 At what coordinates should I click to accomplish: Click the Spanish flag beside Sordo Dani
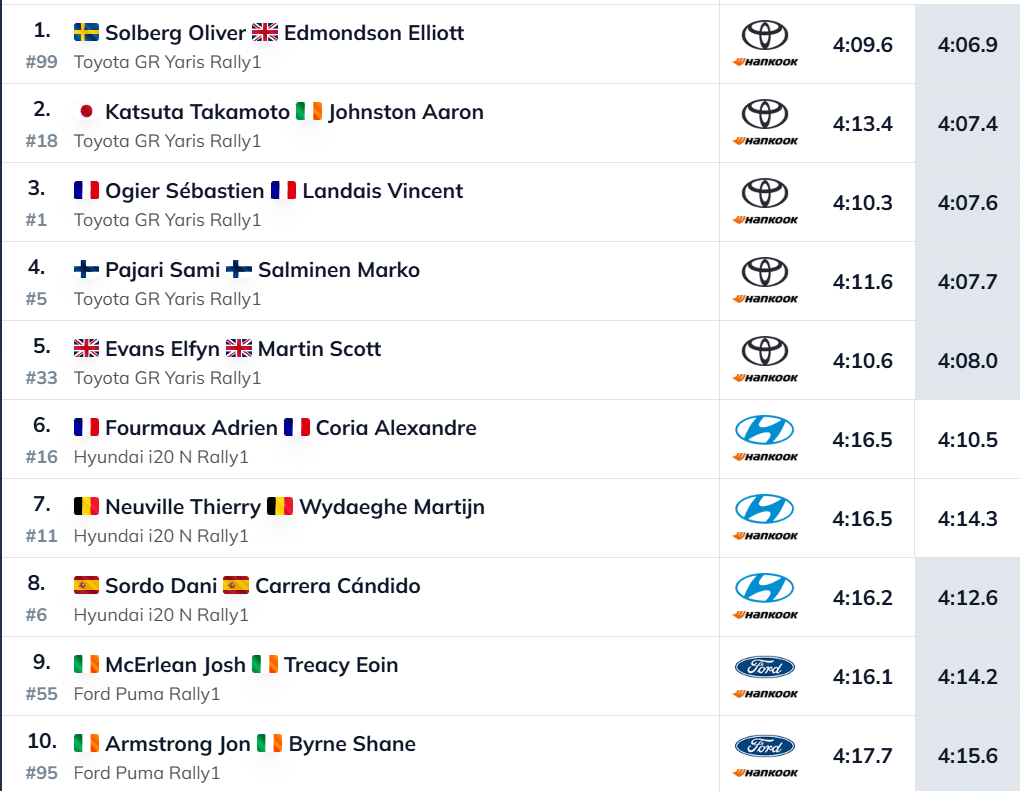point(86,586)
